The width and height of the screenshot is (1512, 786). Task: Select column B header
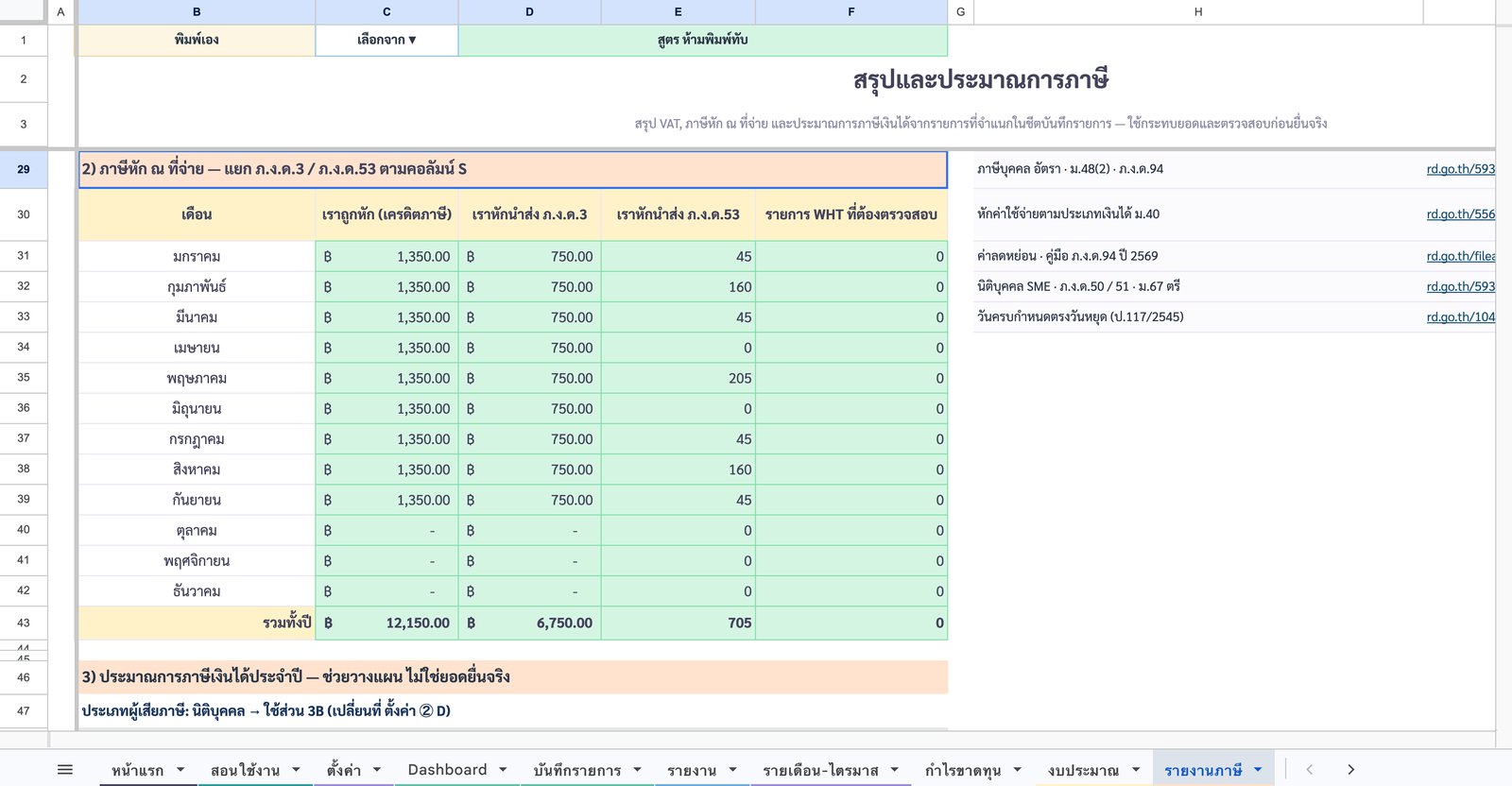coord(197,11)
